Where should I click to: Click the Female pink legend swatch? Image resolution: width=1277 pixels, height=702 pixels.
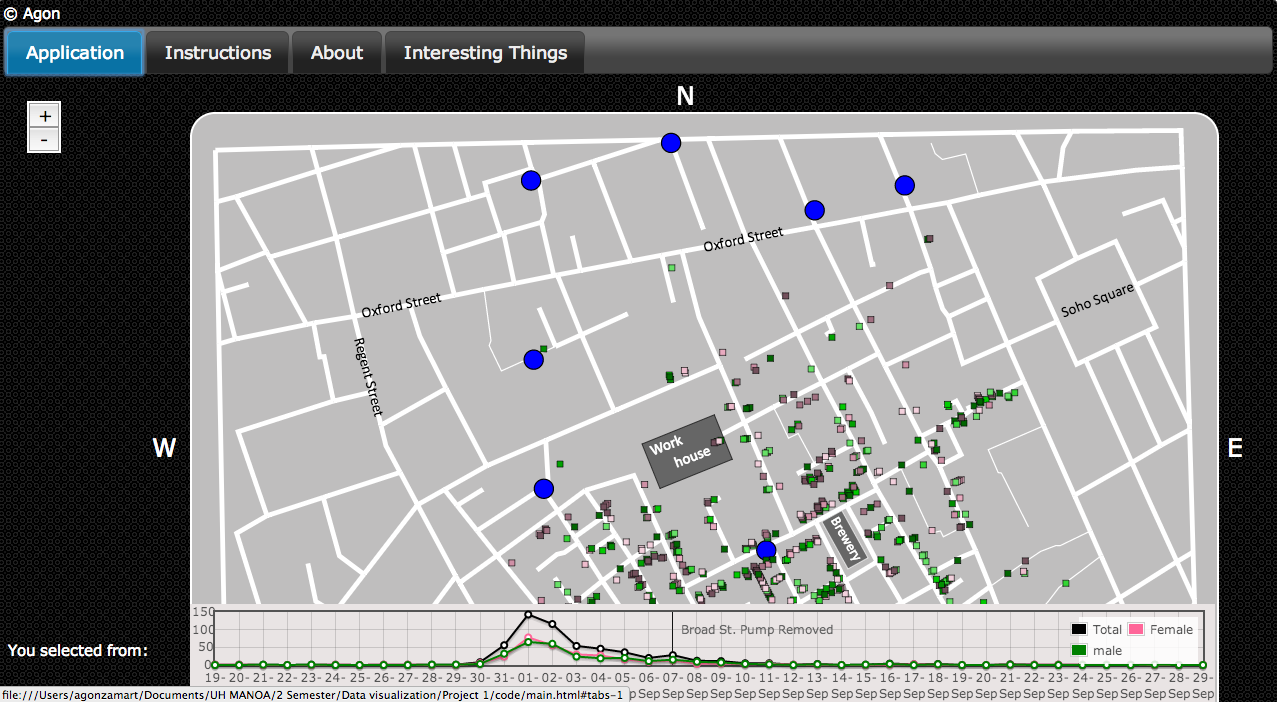(x=1136, y=630)
